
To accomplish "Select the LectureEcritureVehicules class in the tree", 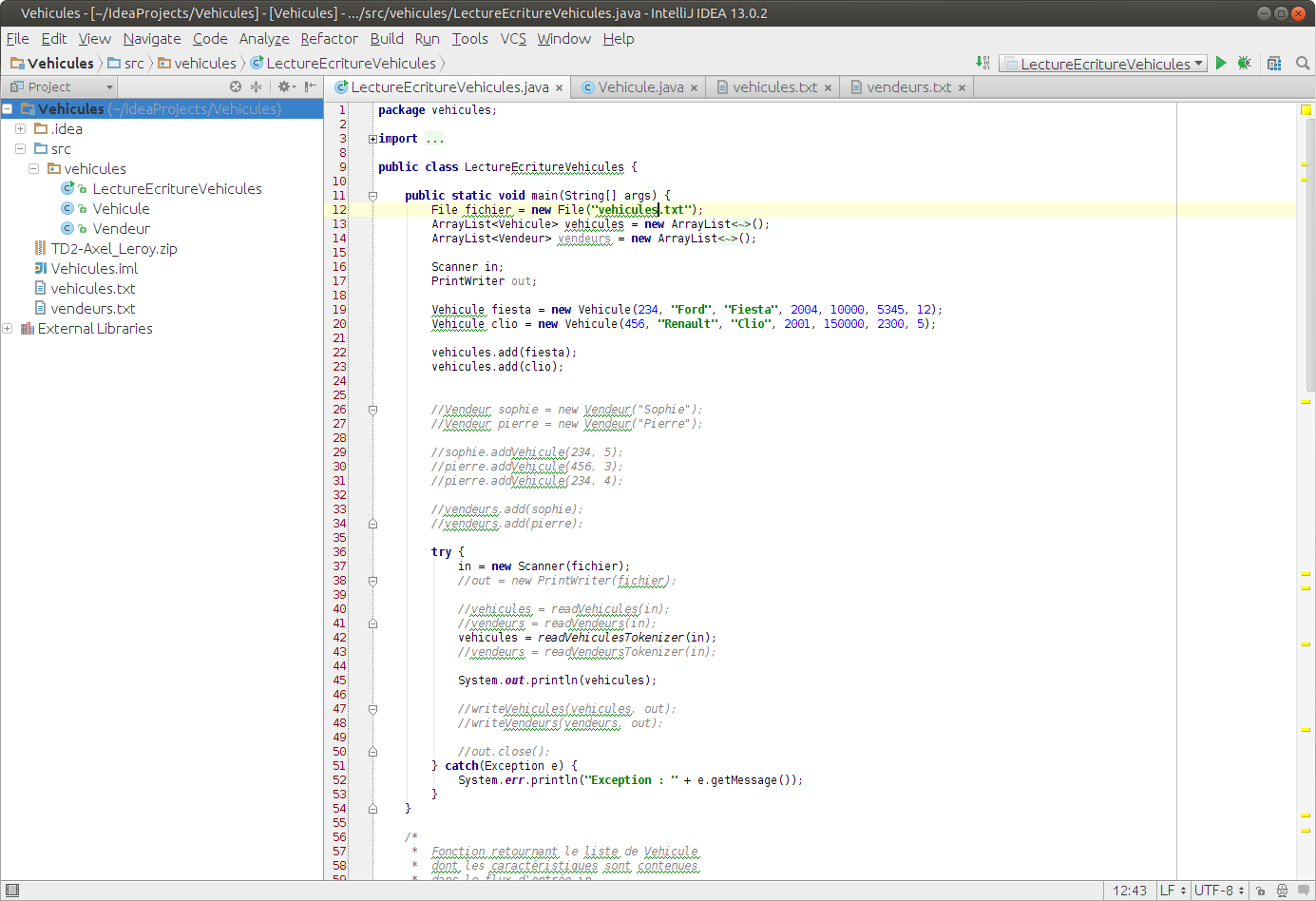I will (x=177, y=188).
